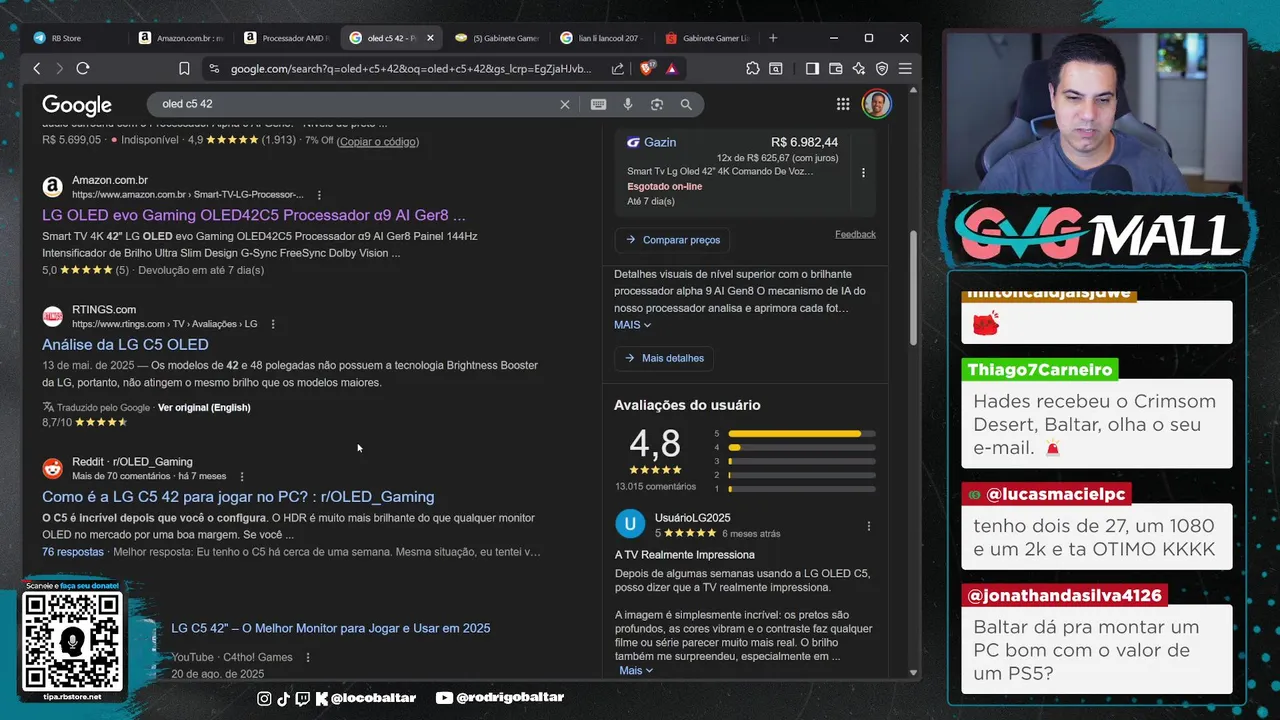This screenshot has width=1280, height=720.
Task: Open Leo AI sparkle icon
Action: point(859,68)
